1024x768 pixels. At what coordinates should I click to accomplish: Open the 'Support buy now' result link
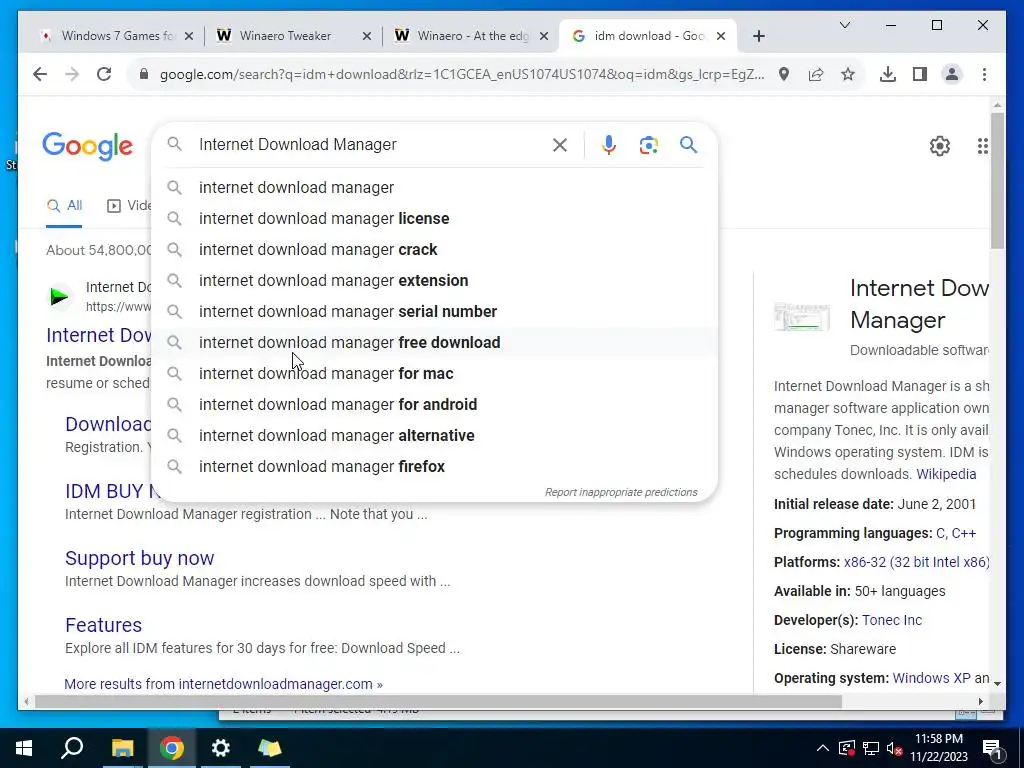[x=139, y=558]
